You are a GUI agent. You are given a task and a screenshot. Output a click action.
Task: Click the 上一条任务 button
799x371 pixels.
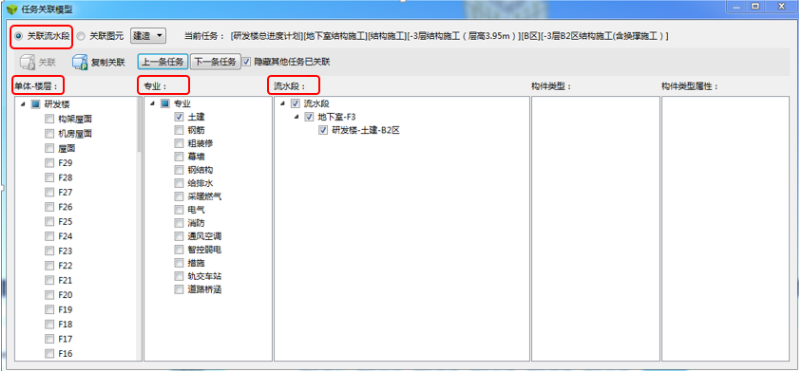click(163, 62)
